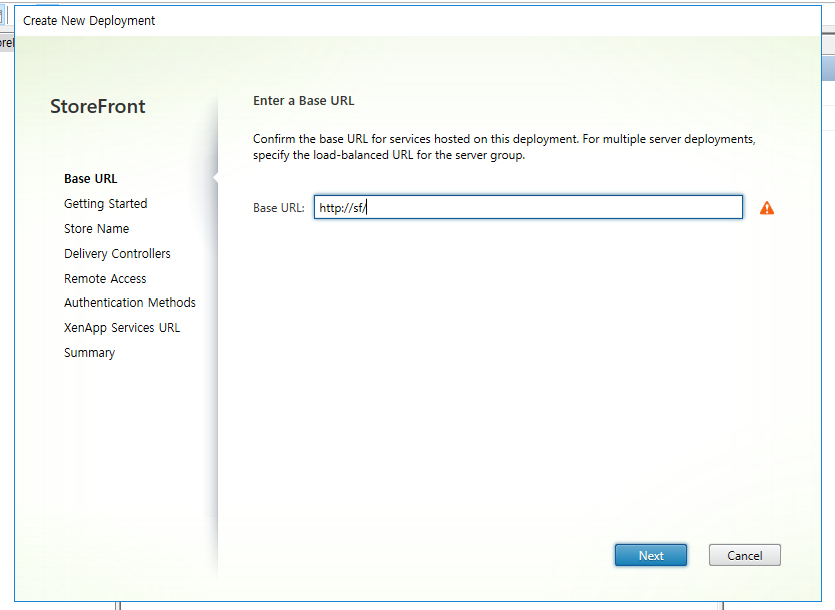Cancel the deployment wizard
Viewport: 835px width, 610px height.
pos(744,555)
